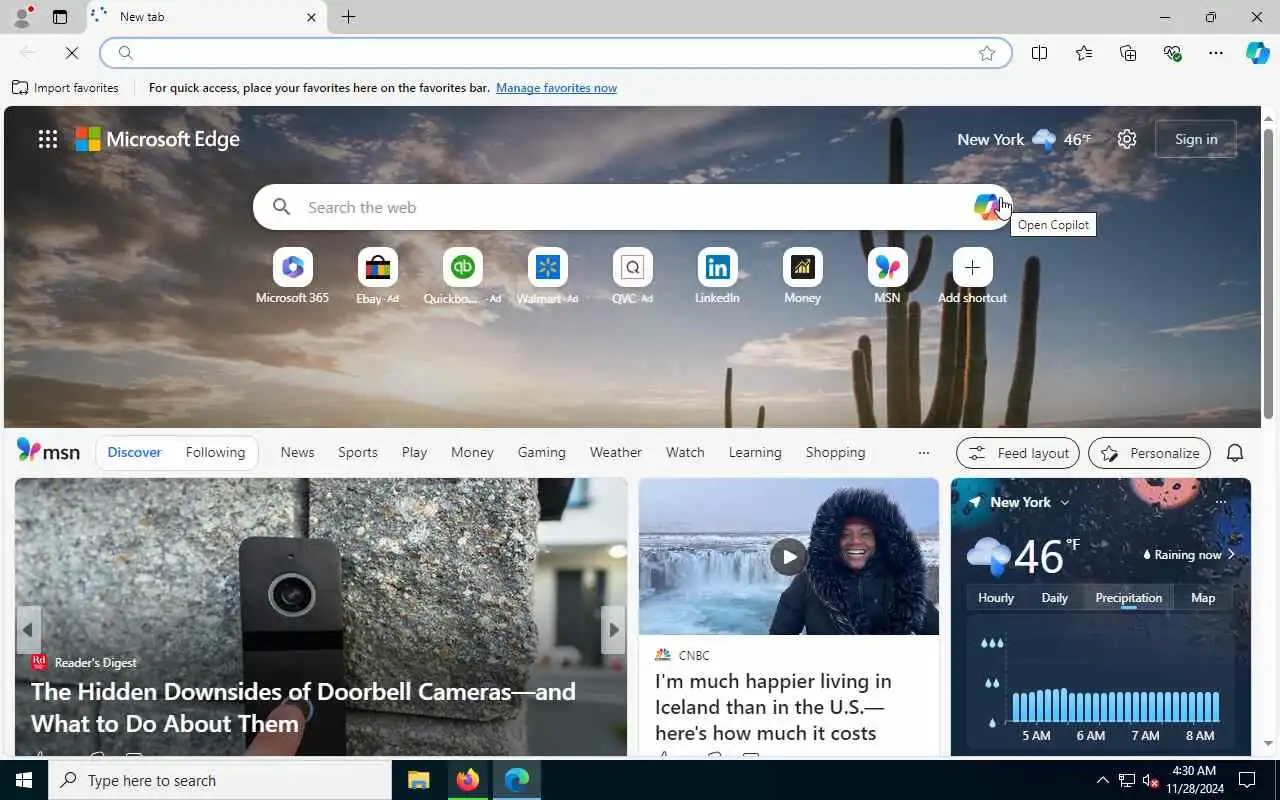The image size is (1280, 800).
Task: Select the Map weather tab
Action: pos(1203,597)
